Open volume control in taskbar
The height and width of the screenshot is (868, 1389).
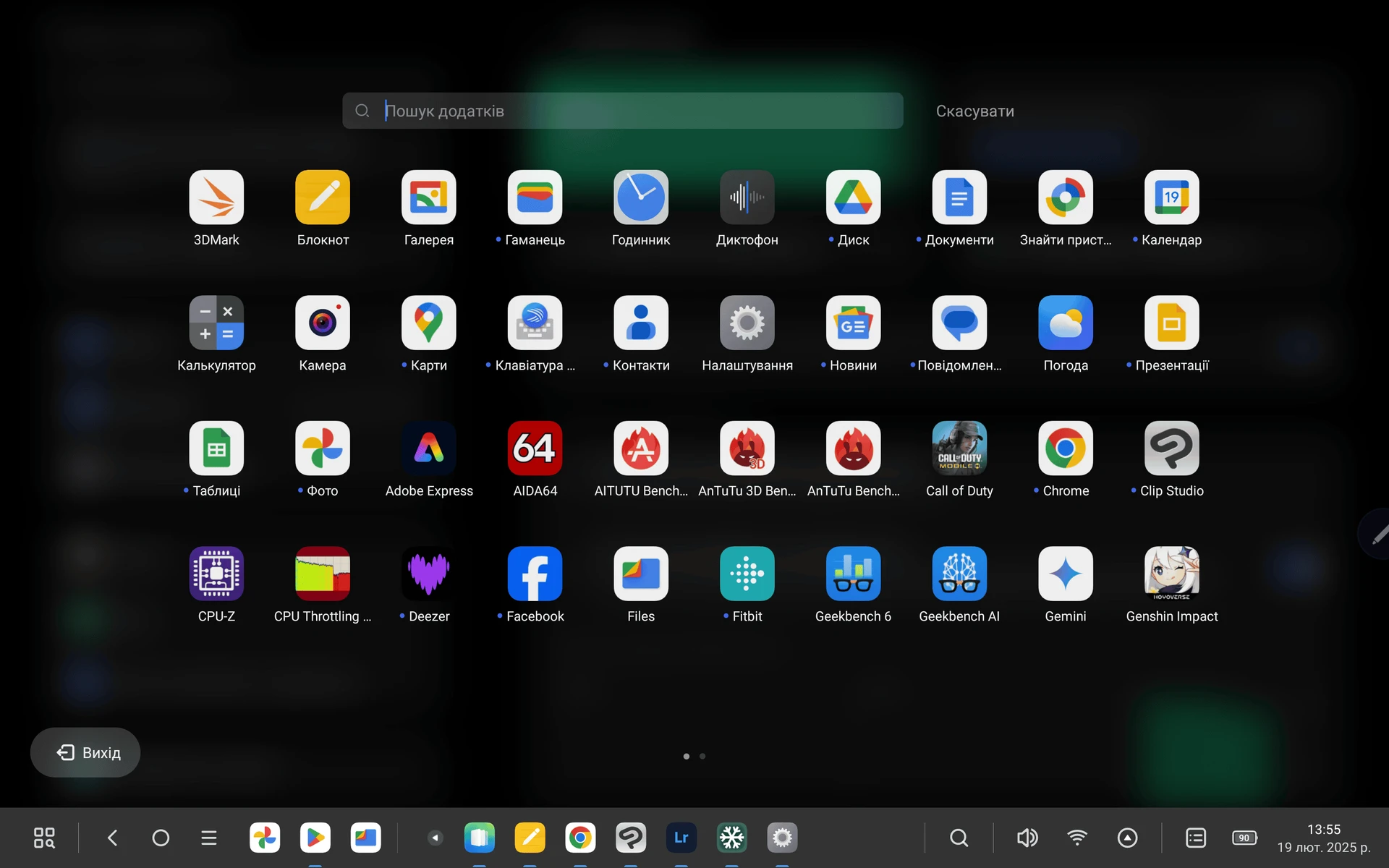(x=1027, y=838)
